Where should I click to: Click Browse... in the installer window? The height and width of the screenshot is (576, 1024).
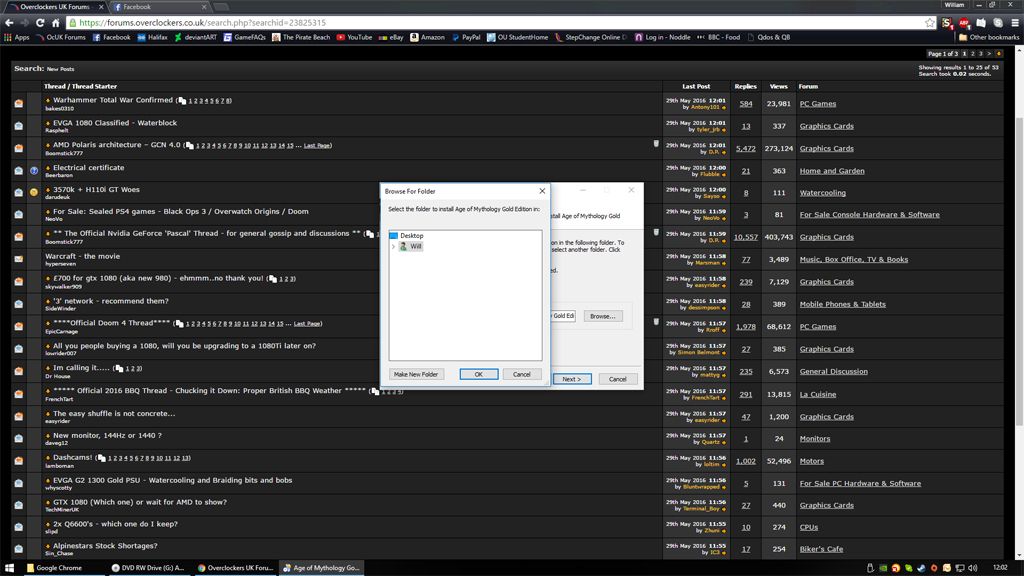pos(602,316)
